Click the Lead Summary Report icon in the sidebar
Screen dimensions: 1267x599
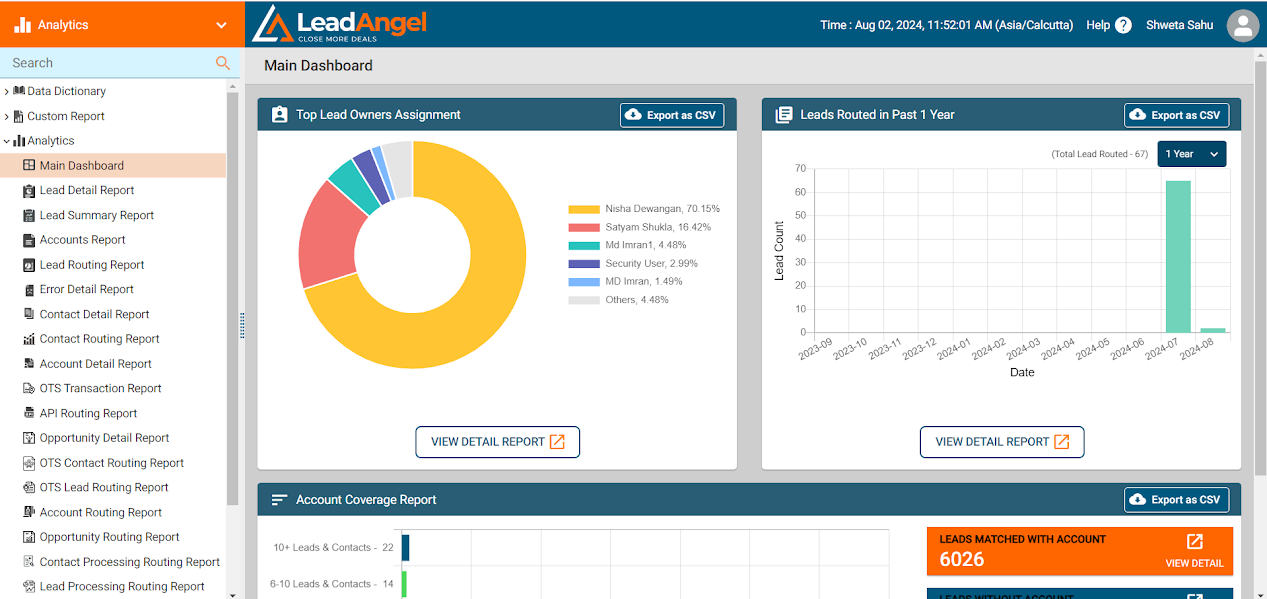(29, 215)
